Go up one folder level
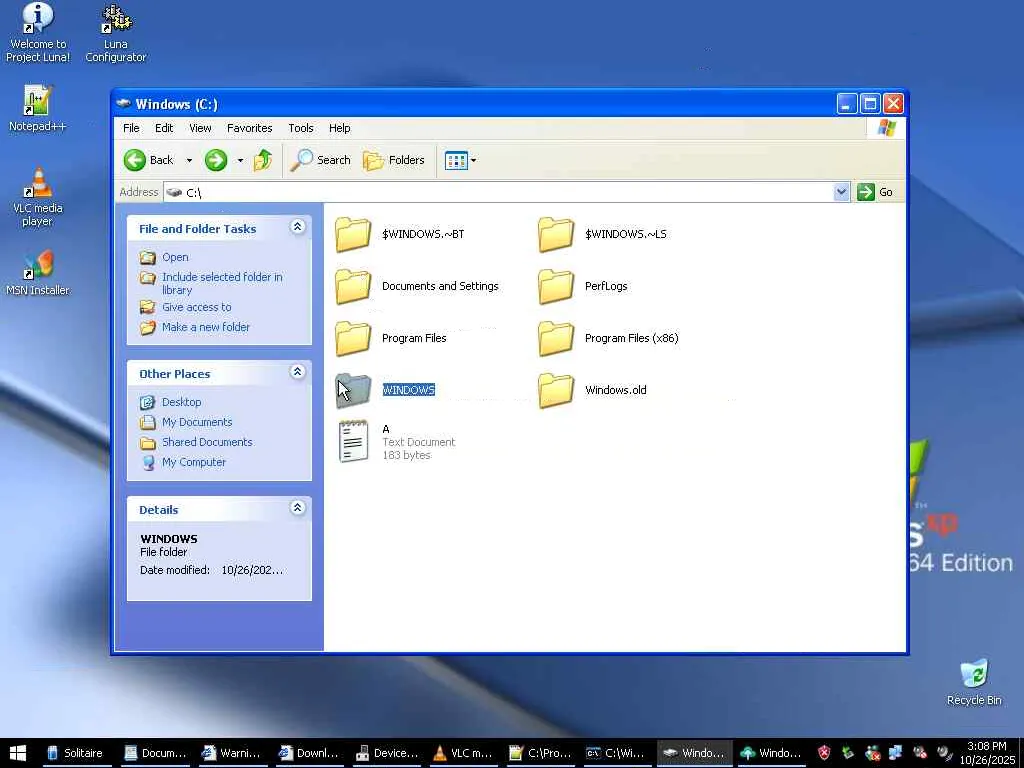1024x768 pixels. click(263, 160)
